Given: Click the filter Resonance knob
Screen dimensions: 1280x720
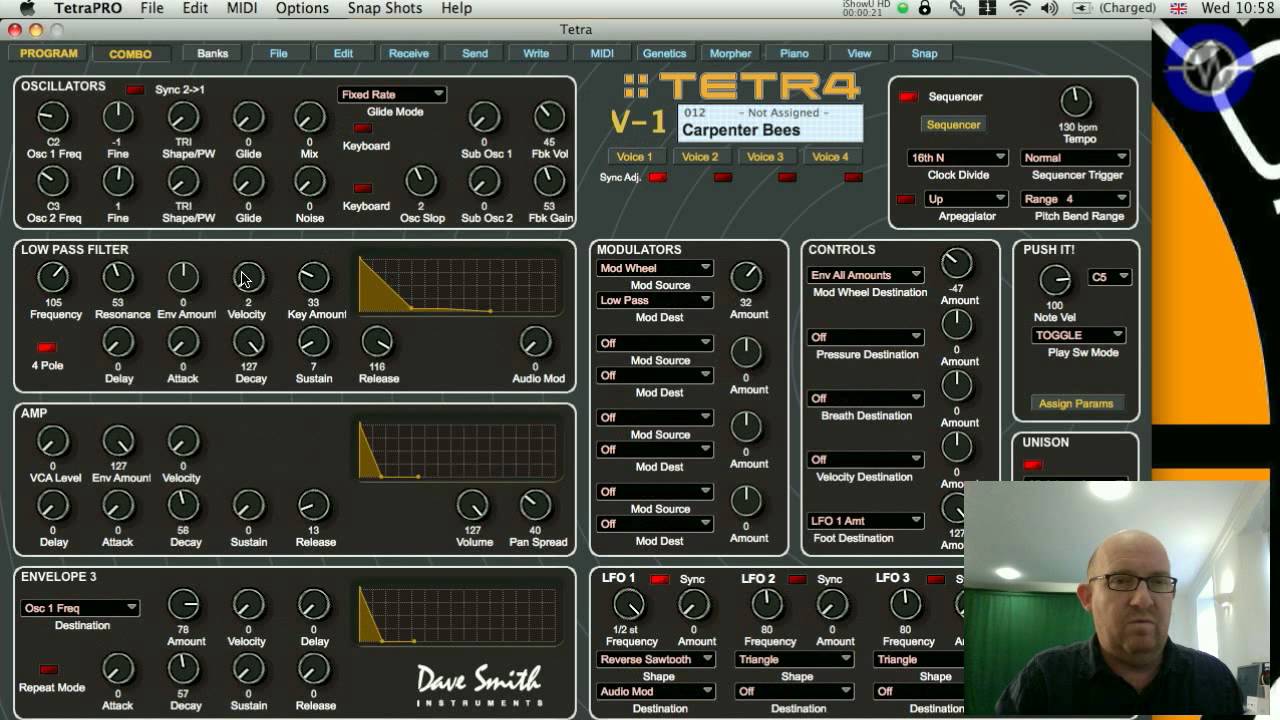Looking at the screenshot, I should [x=118, y=278].
